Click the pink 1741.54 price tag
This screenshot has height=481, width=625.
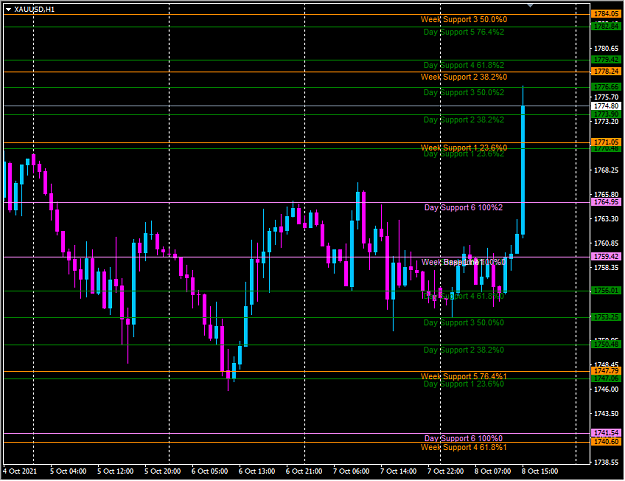point(606,433)
